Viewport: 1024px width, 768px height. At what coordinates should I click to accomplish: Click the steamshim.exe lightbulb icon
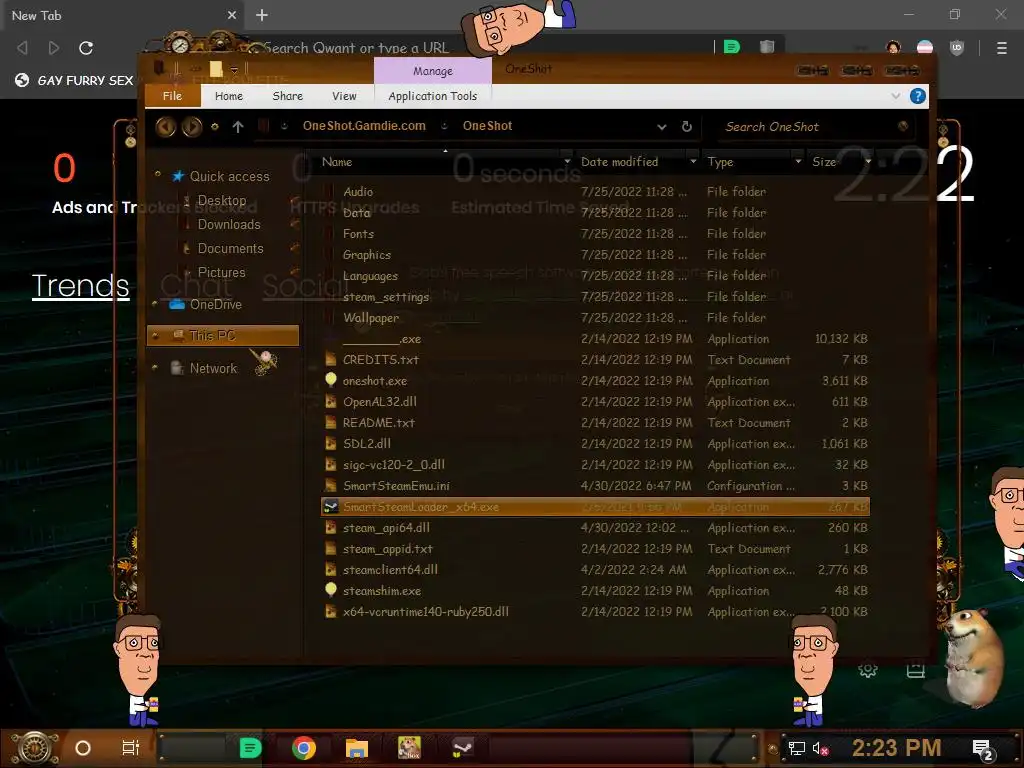(330, 590)
